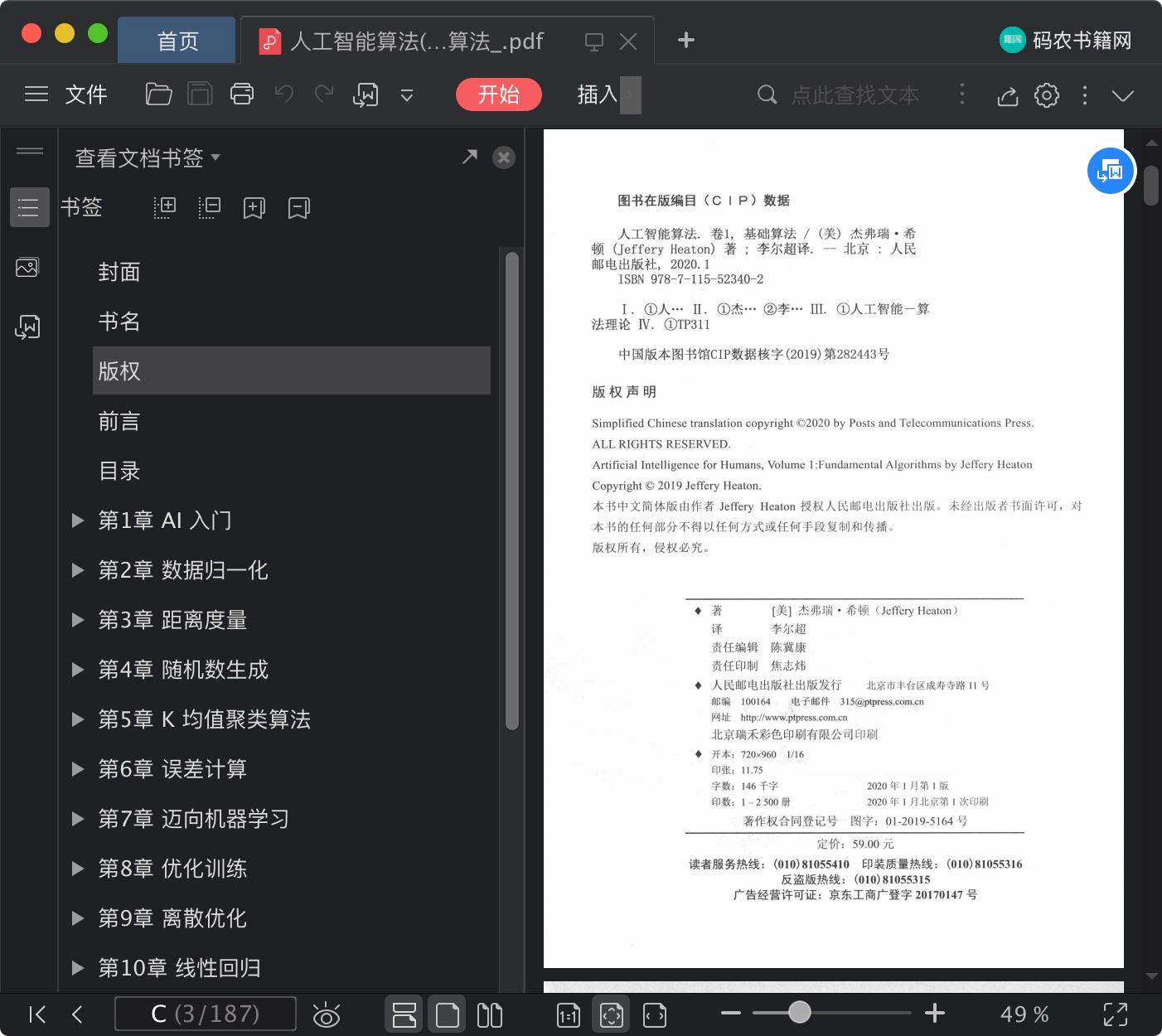
Task: Enable continuous scrolling view
Action: (x=404, y=1014)
